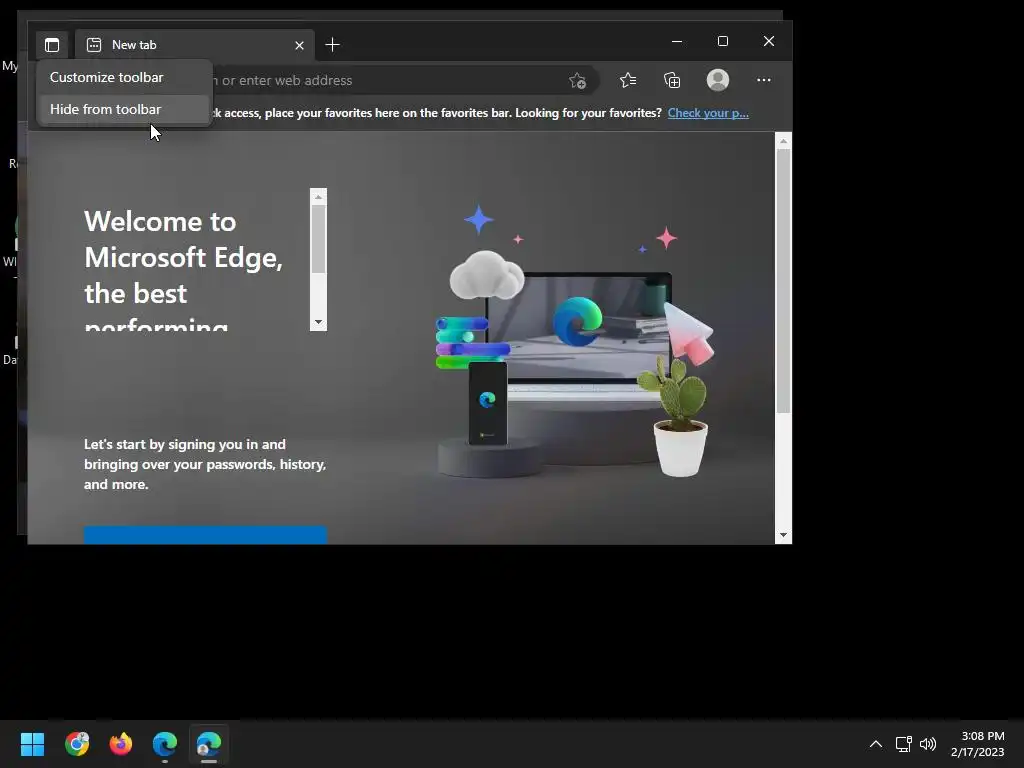The height and width of the screenshot is (768, 1024).
Task: Add this page to favorites star icon
Action: 577,80
